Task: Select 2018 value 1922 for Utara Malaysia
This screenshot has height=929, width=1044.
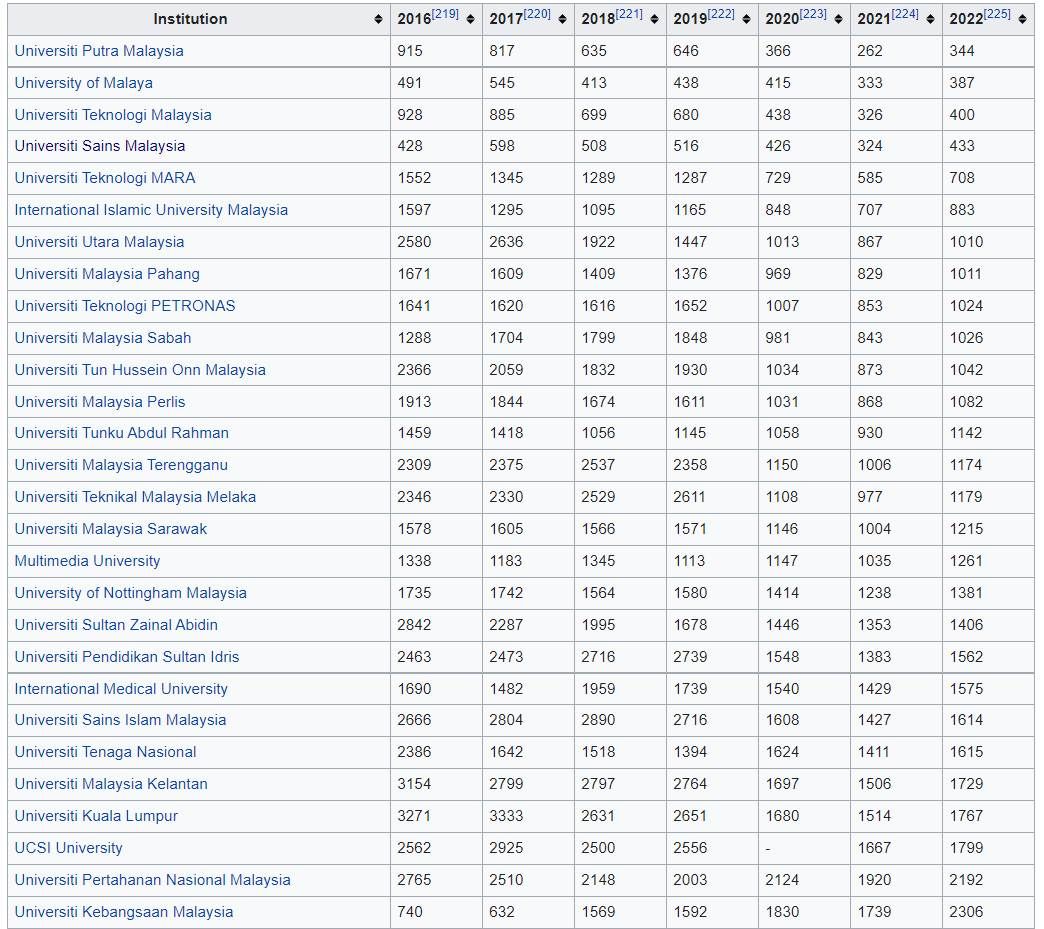Action: click(x=598, y=242)
